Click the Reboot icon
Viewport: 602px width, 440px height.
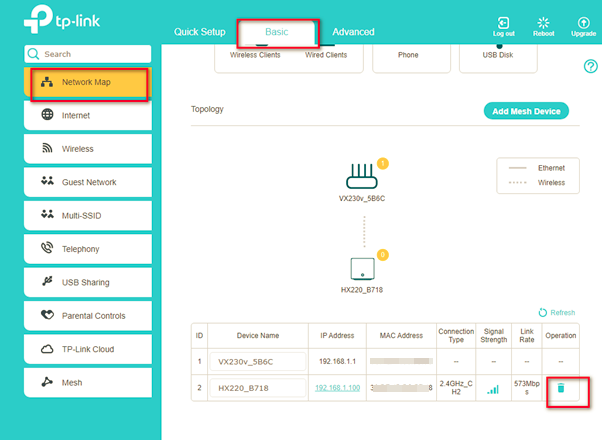pos(543,23)
